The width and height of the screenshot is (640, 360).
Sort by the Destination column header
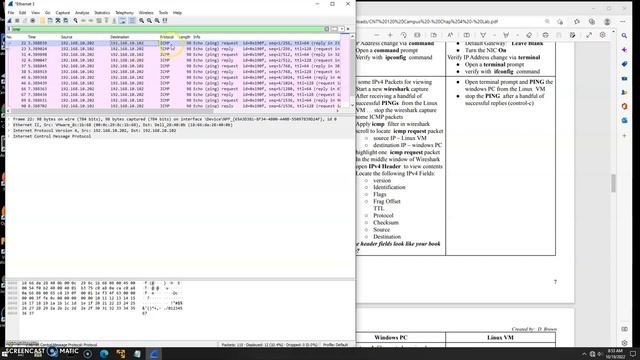pyautogui.click(x=120, y=37)
